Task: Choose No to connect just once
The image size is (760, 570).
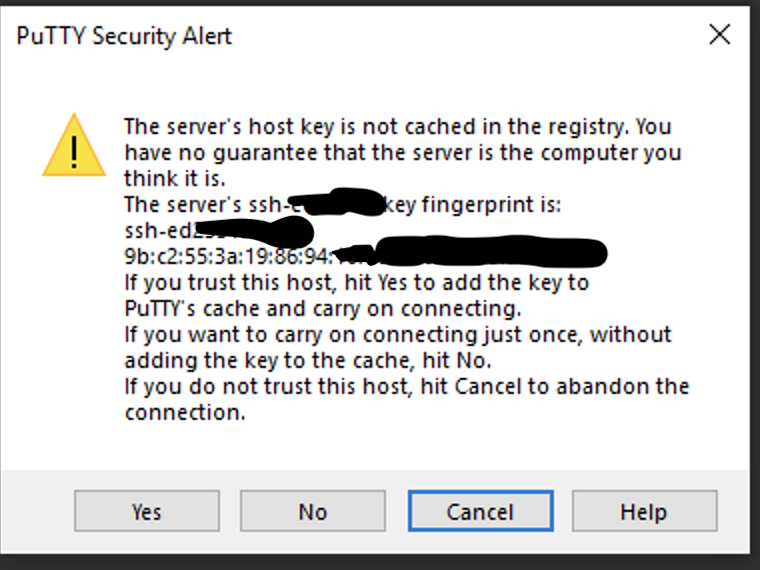Action: pyautogui.click(x=312, y=512)
